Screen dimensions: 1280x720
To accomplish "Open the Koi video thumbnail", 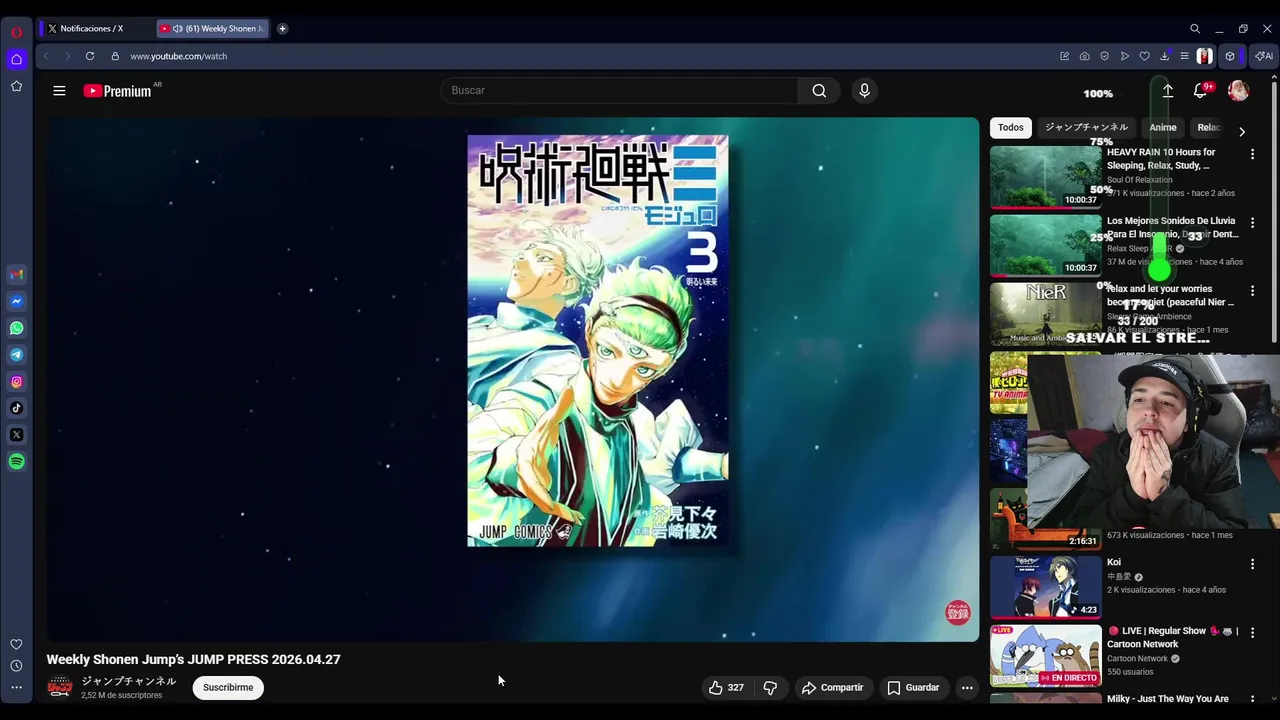I will pyautogui.click(x=1045, y=587).
